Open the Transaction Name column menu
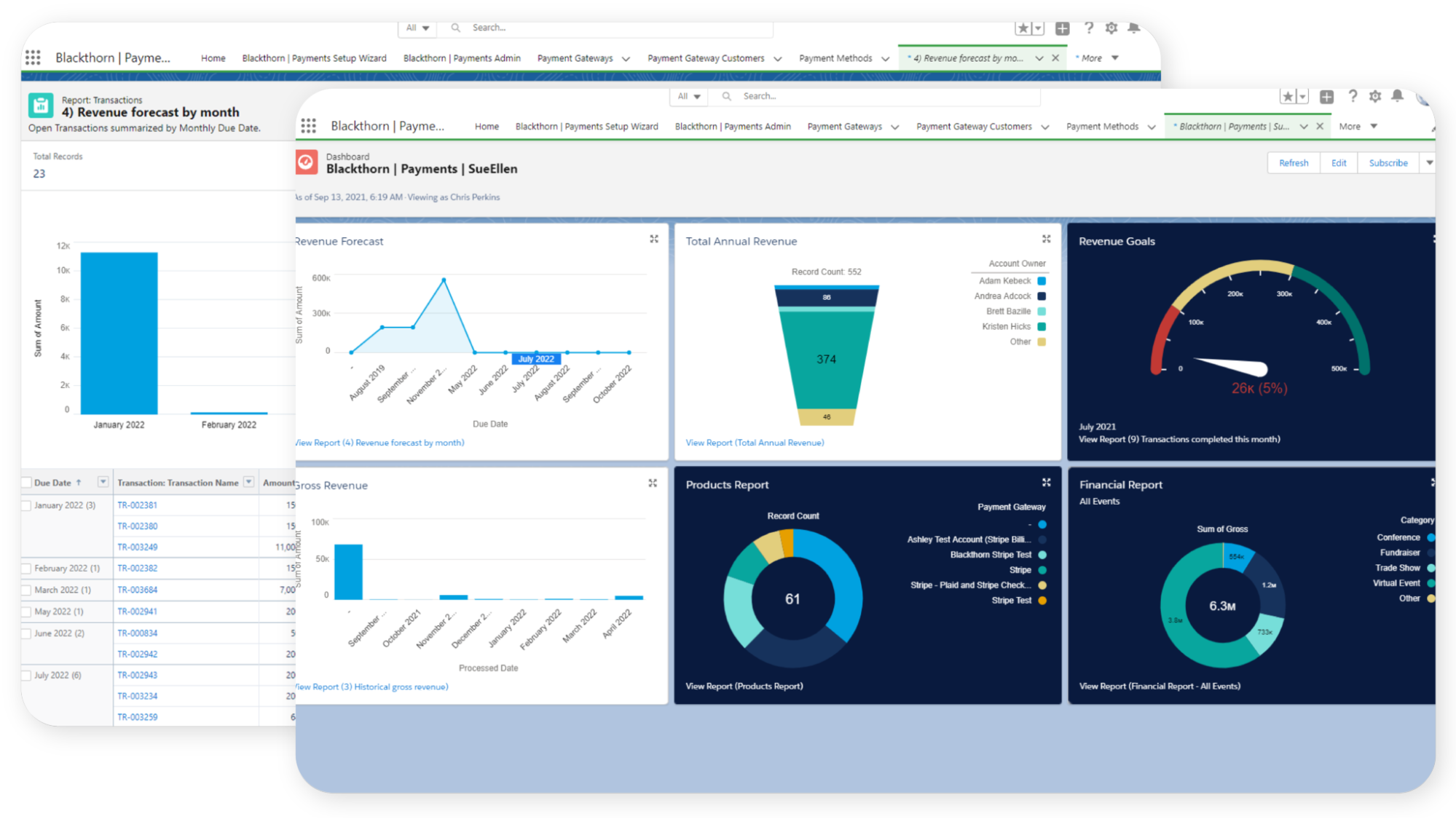 pyautogui.click(x=248, y=482)
